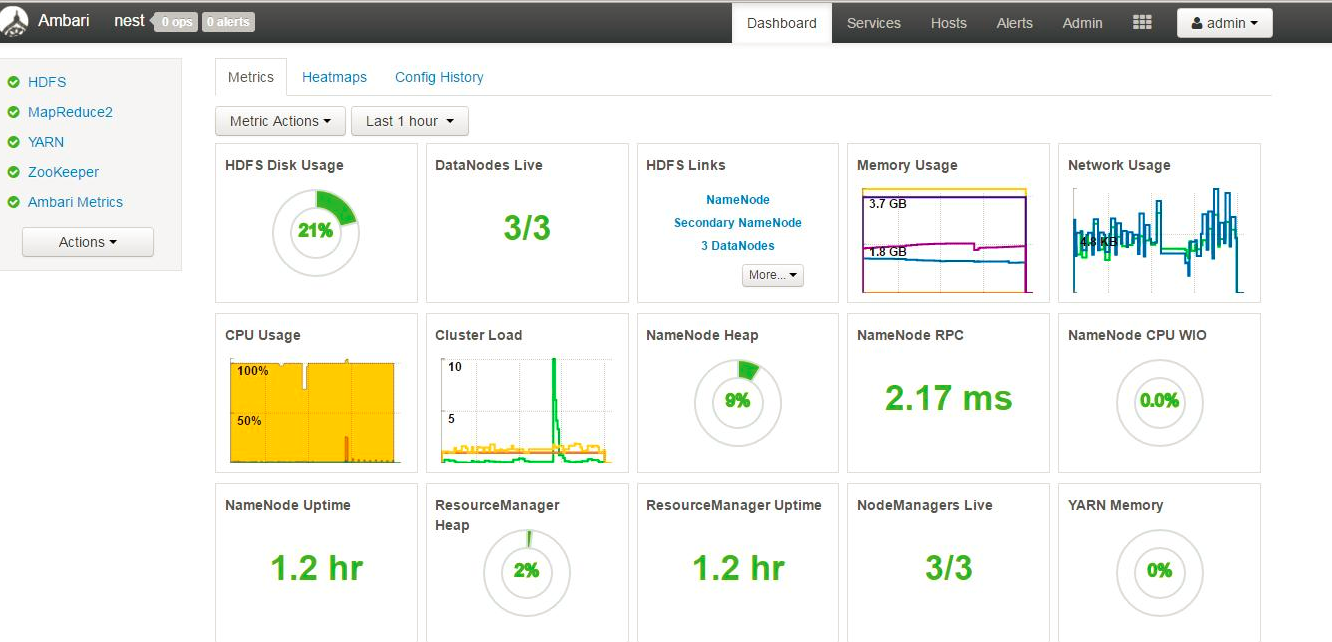1332x642 pixels.
Task: Click the ResourceManager Uptime widget title
Action: pyautogui.click(x=734, y=505)
